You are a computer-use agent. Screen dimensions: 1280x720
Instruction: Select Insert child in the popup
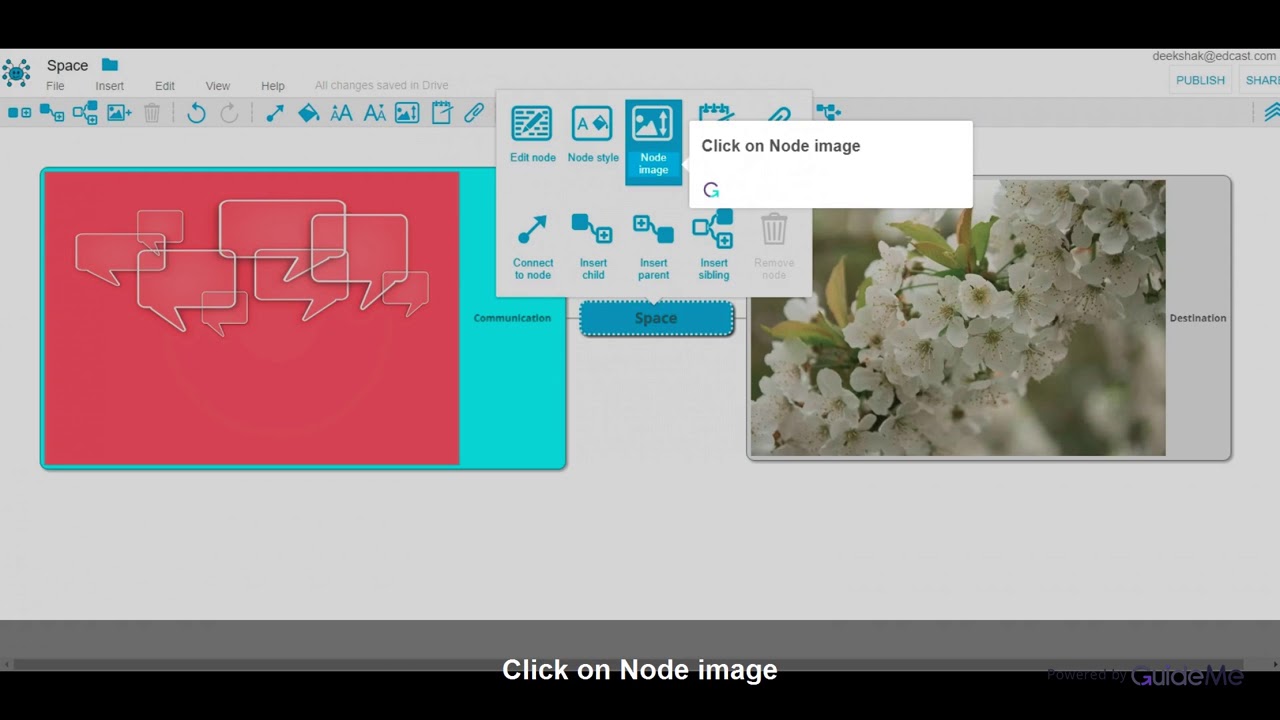pyautogui.click(x=593, y=246)
